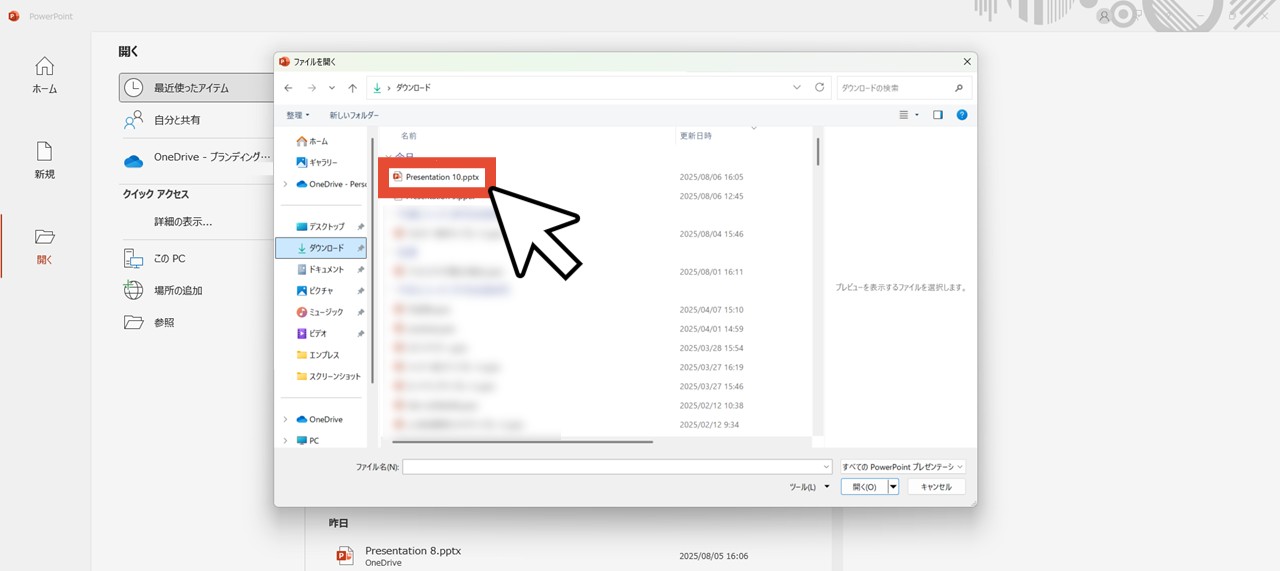Expand the lower OneDrive tree node
The width and height of the screenshot is (1280, 571).
tap(285, 419)
